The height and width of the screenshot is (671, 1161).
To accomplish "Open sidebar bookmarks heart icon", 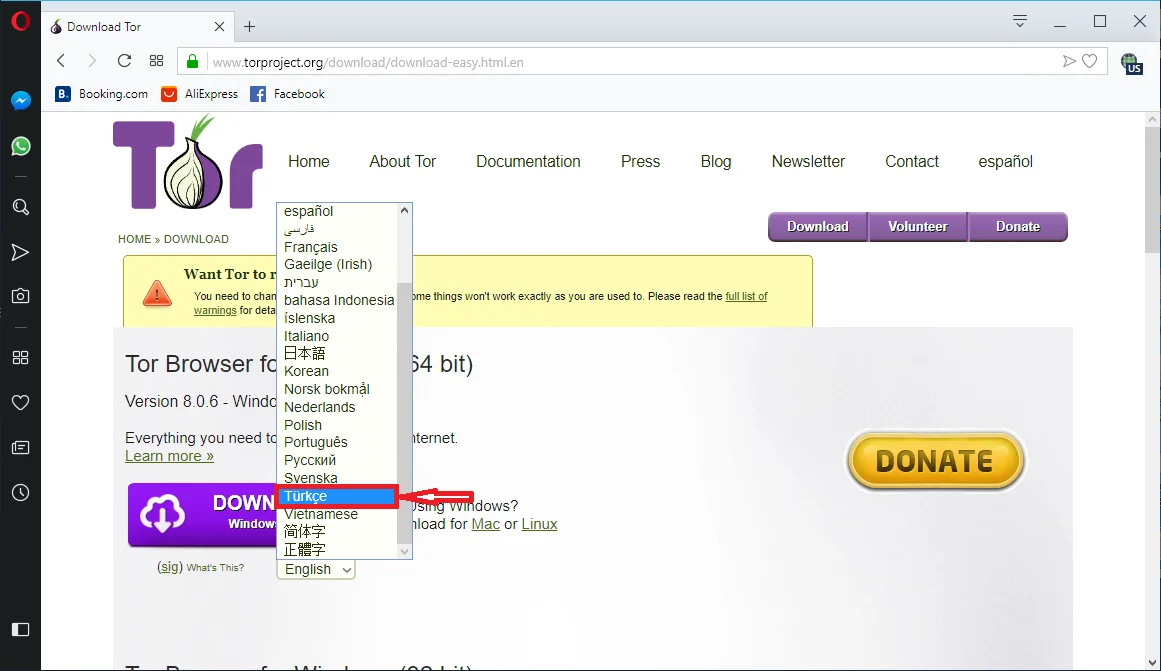I will (20, 402).
